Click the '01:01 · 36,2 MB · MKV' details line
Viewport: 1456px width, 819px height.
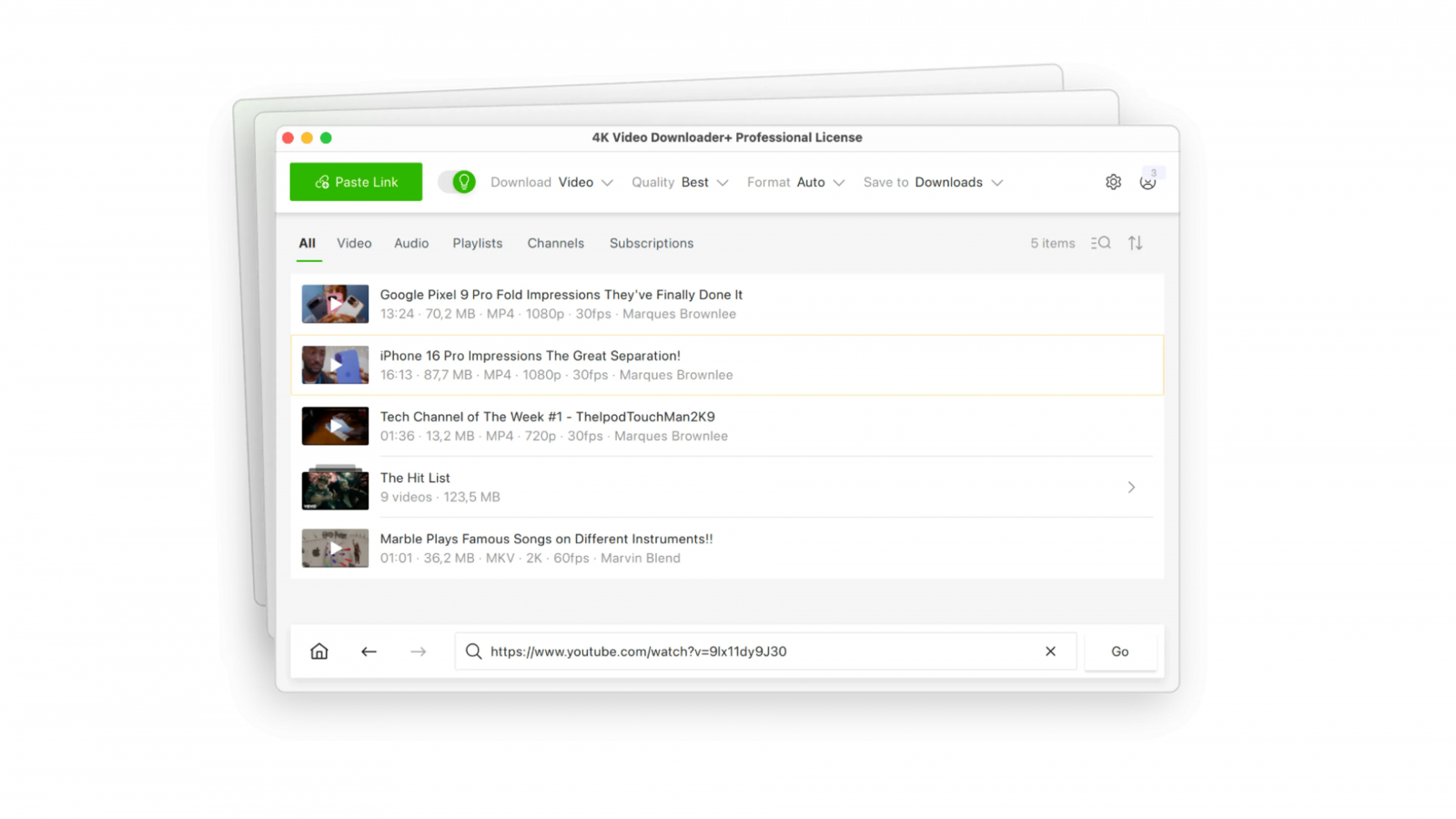531,558
